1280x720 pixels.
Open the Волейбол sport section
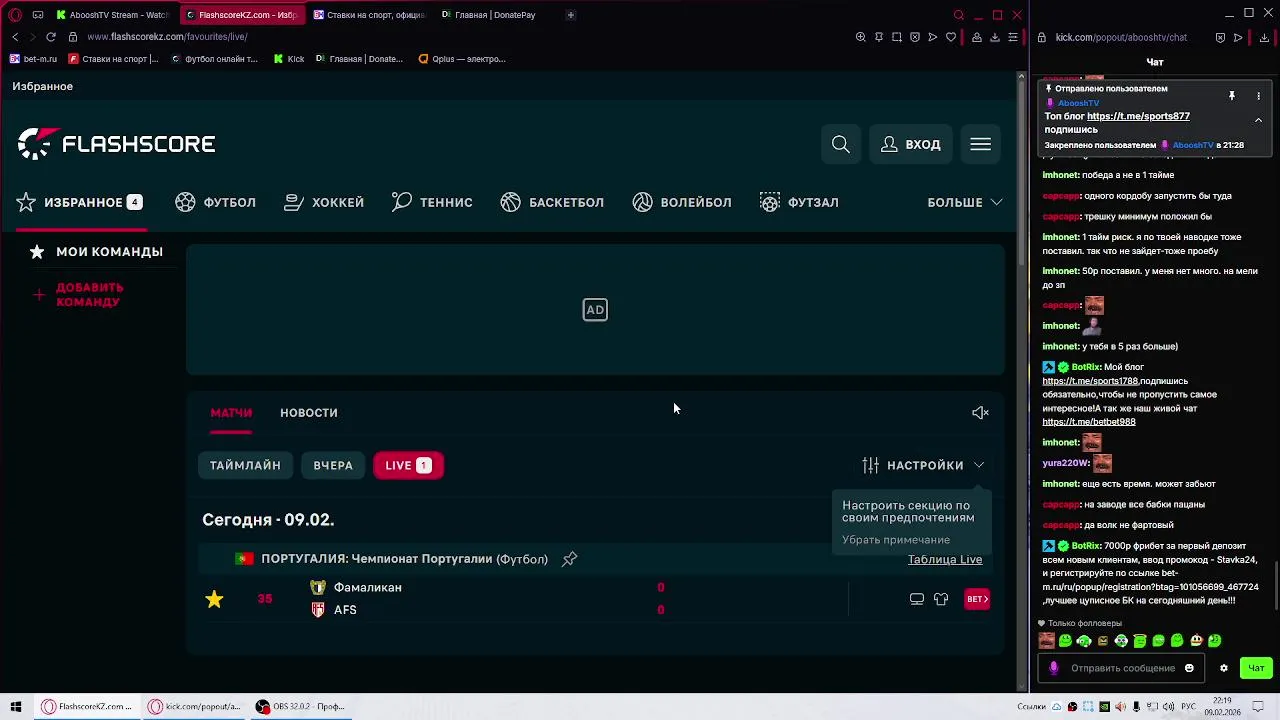point(682,202)
